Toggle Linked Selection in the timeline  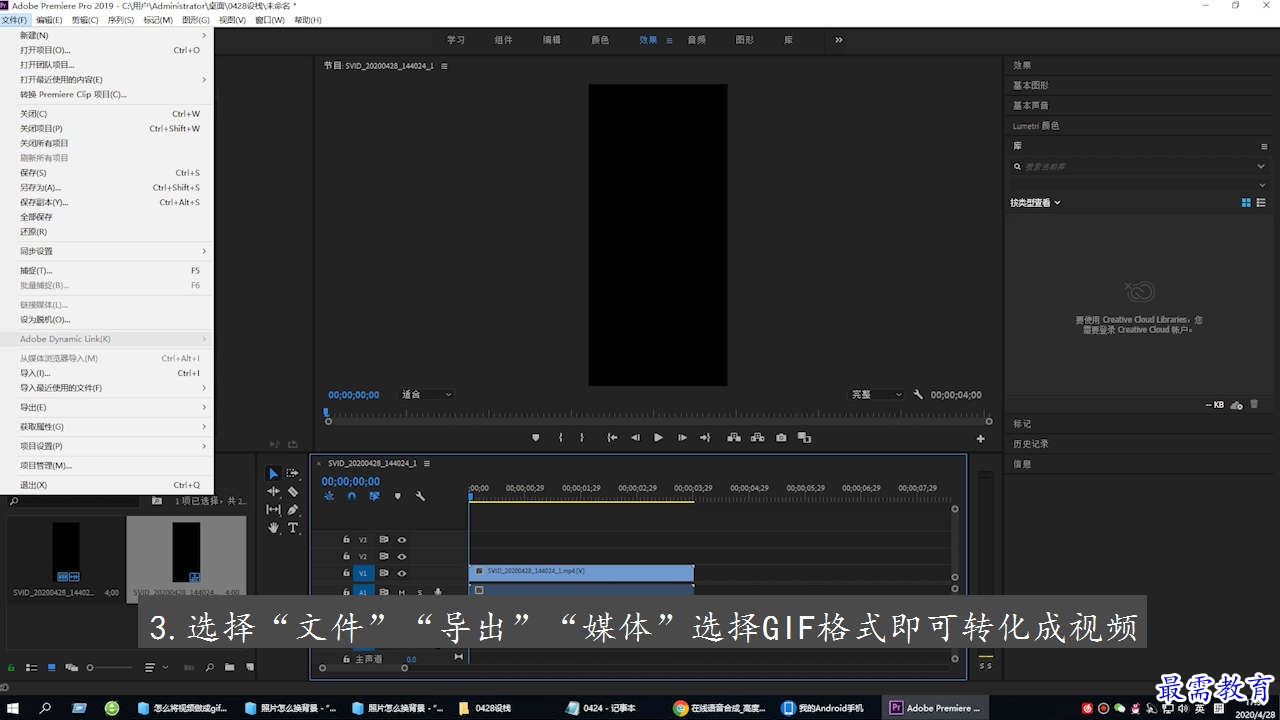tap(374, 496)
